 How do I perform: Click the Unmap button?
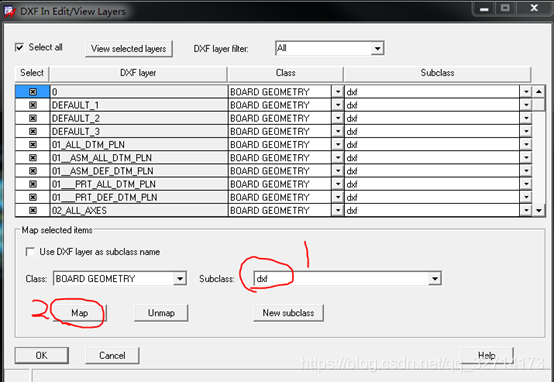(x=161, y=313)
